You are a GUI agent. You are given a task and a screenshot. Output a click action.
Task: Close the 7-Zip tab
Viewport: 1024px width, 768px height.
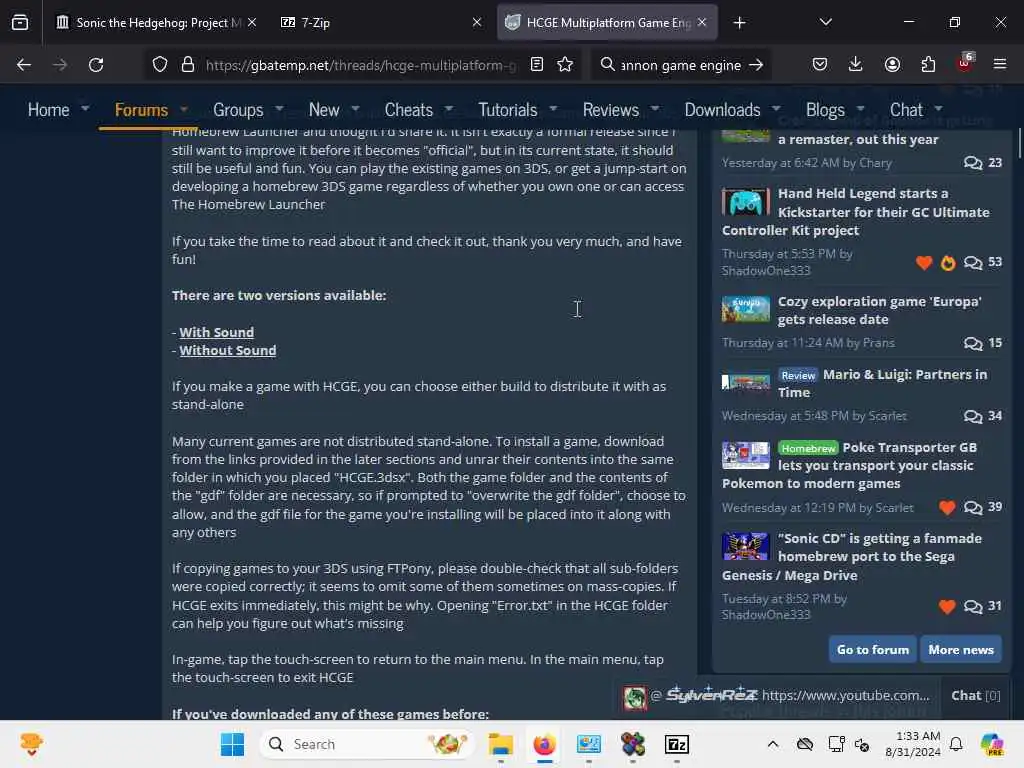[x=477, y=22]
